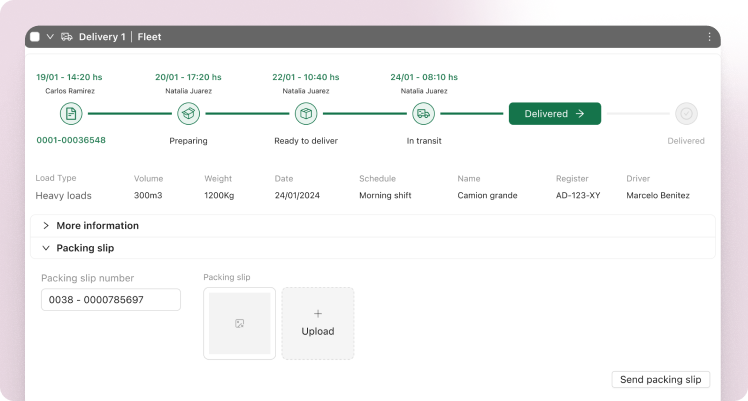Click the image placeholder icon in thumbnail
The width and height of the screenshot is (748, 401).
tap(239, 323)
